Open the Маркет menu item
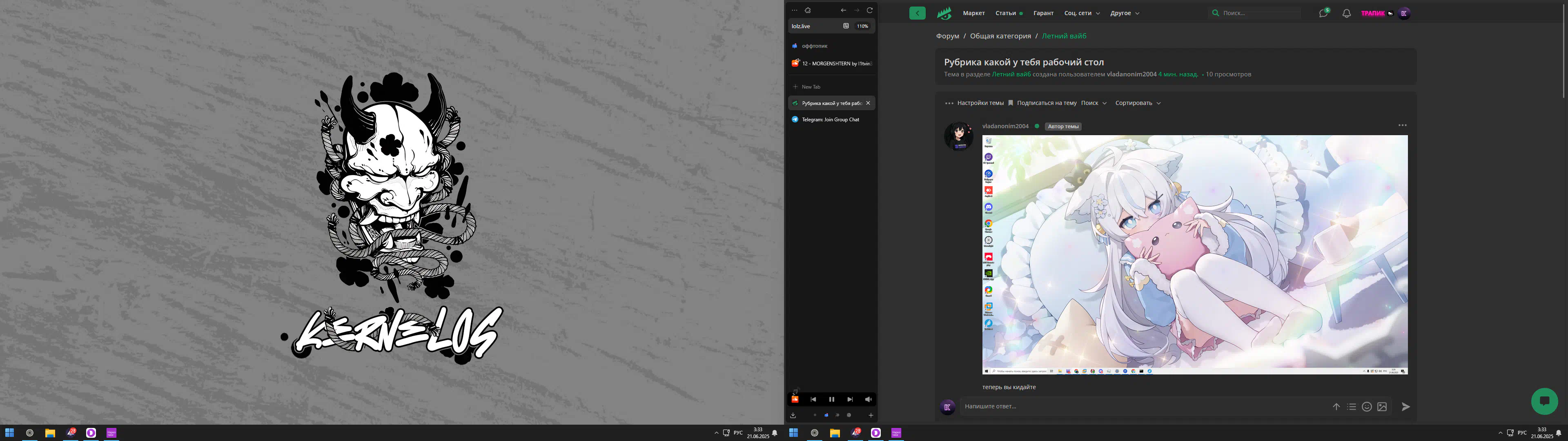Viewport: 1568px width, 441px height. click(974, 13)
